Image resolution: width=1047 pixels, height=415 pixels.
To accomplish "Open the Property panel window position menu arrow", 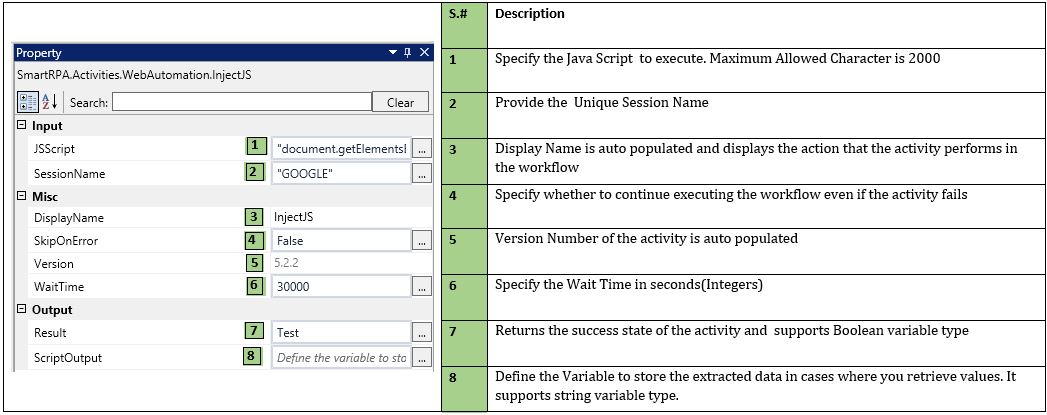I will (x=391, y=53).
